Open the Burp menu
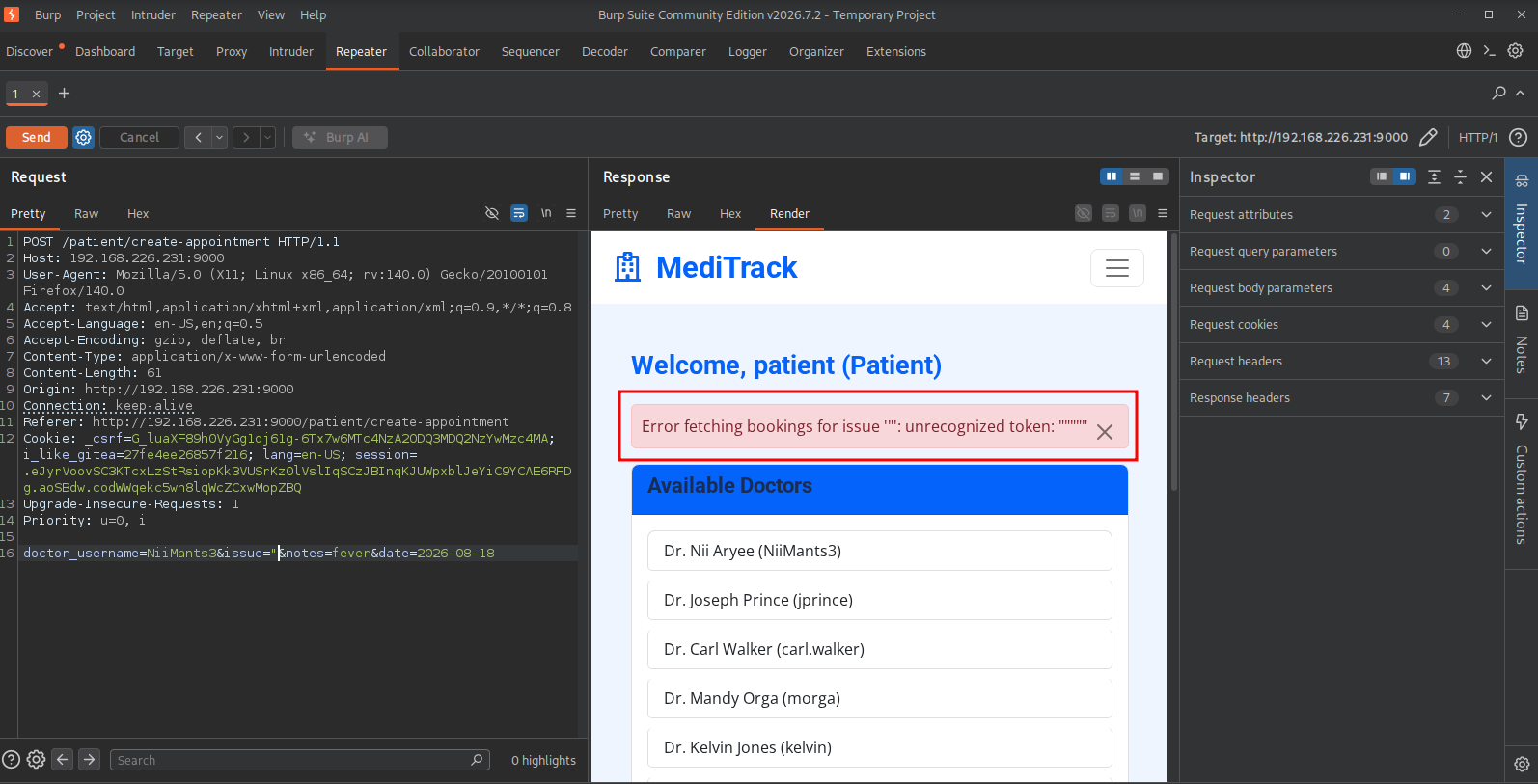The width and height of the screenshot is (1538, 784). pos(47,14)
